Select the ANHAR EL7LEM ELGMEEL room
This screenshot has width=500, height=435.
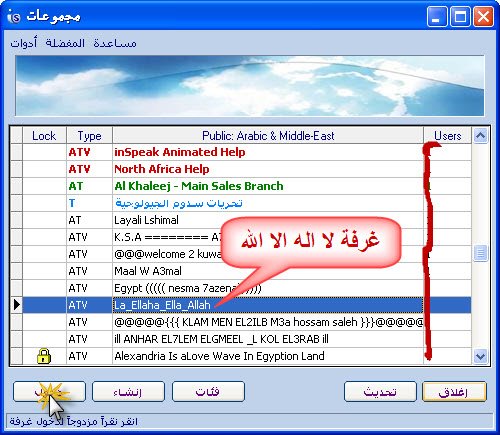pos(268,339)
